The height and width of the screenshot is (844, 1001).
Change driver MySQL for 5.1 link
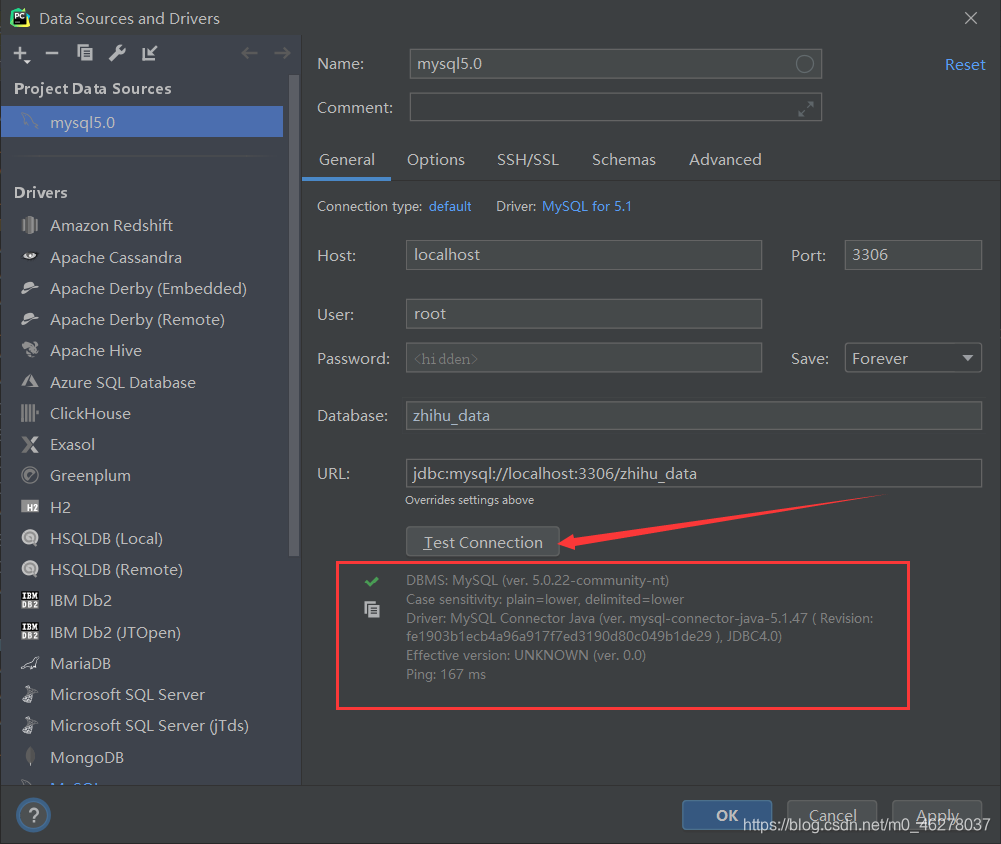click(x=587, y=206)
